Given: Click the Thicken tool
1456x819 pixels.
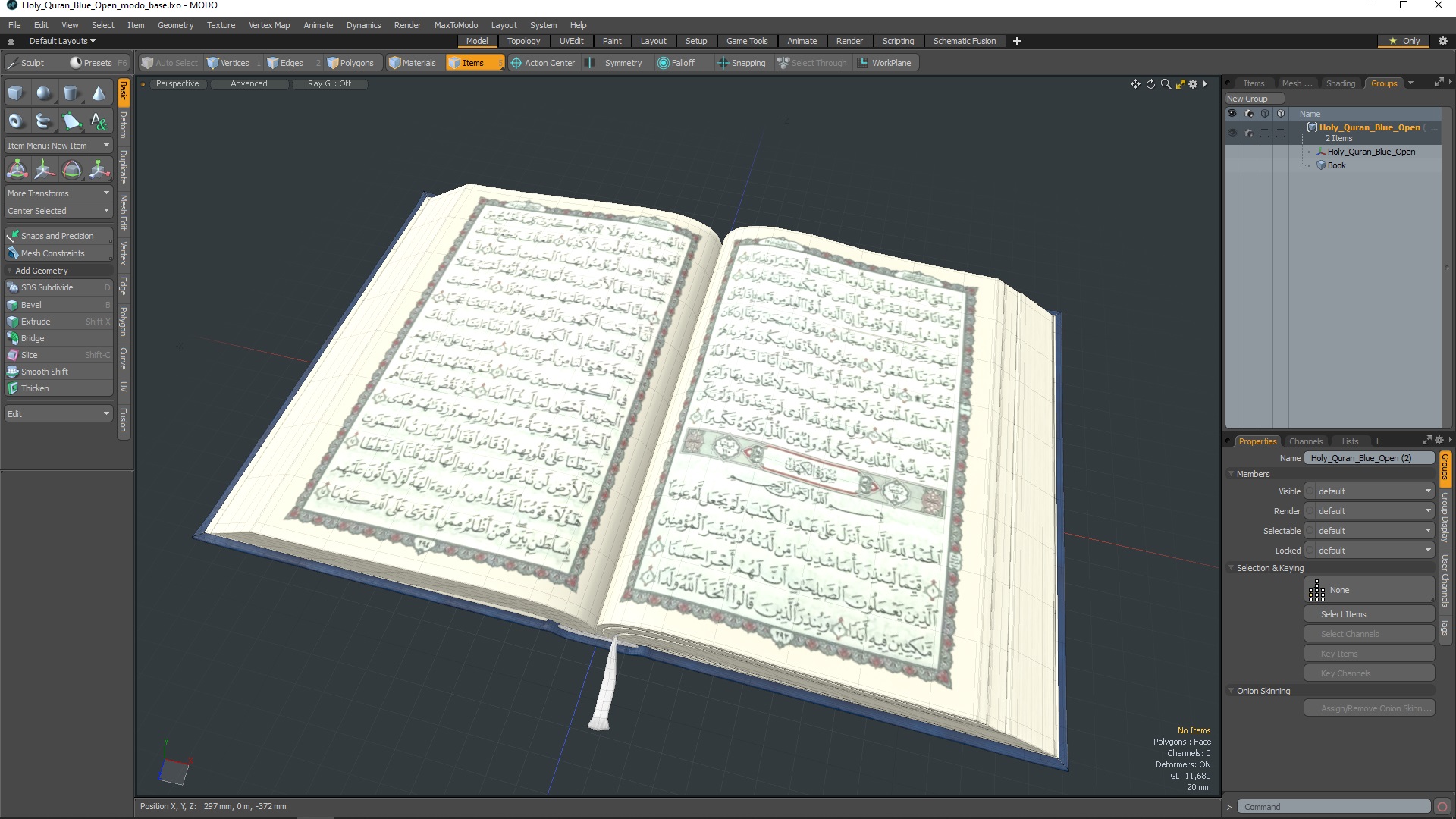Looking at the screenshot, I should pyautogui.click(x=58, y=388).
